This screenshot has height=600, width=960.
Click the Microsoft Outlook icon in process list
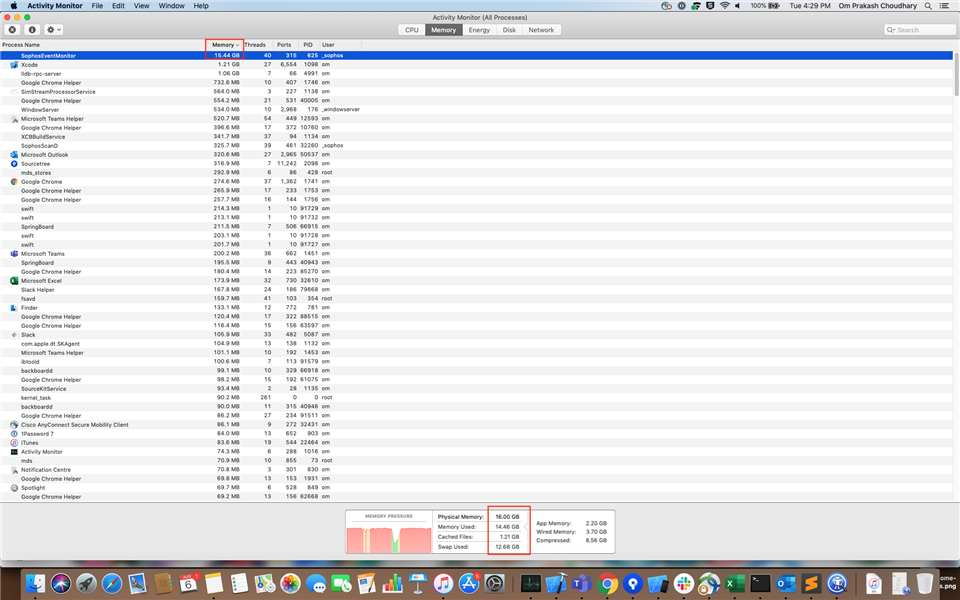tap(14, 154)
